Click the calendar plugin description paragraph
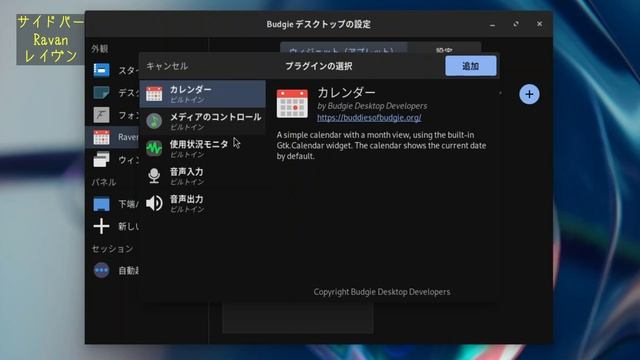Screen dimensions: 640x360 [381, 145]
